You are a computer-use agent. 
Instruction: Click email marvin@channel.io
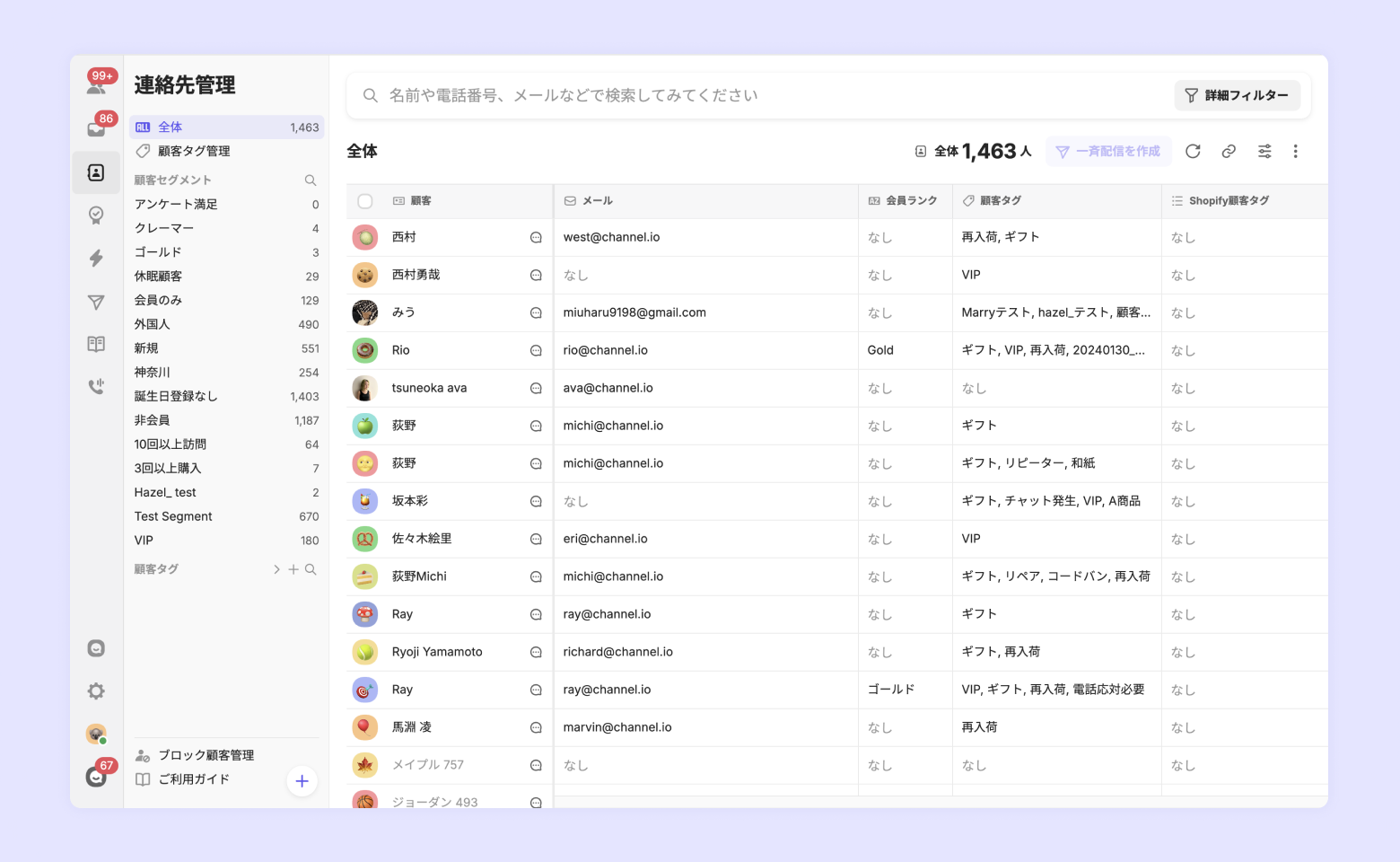pyautogui.click(x=617, y=728)
